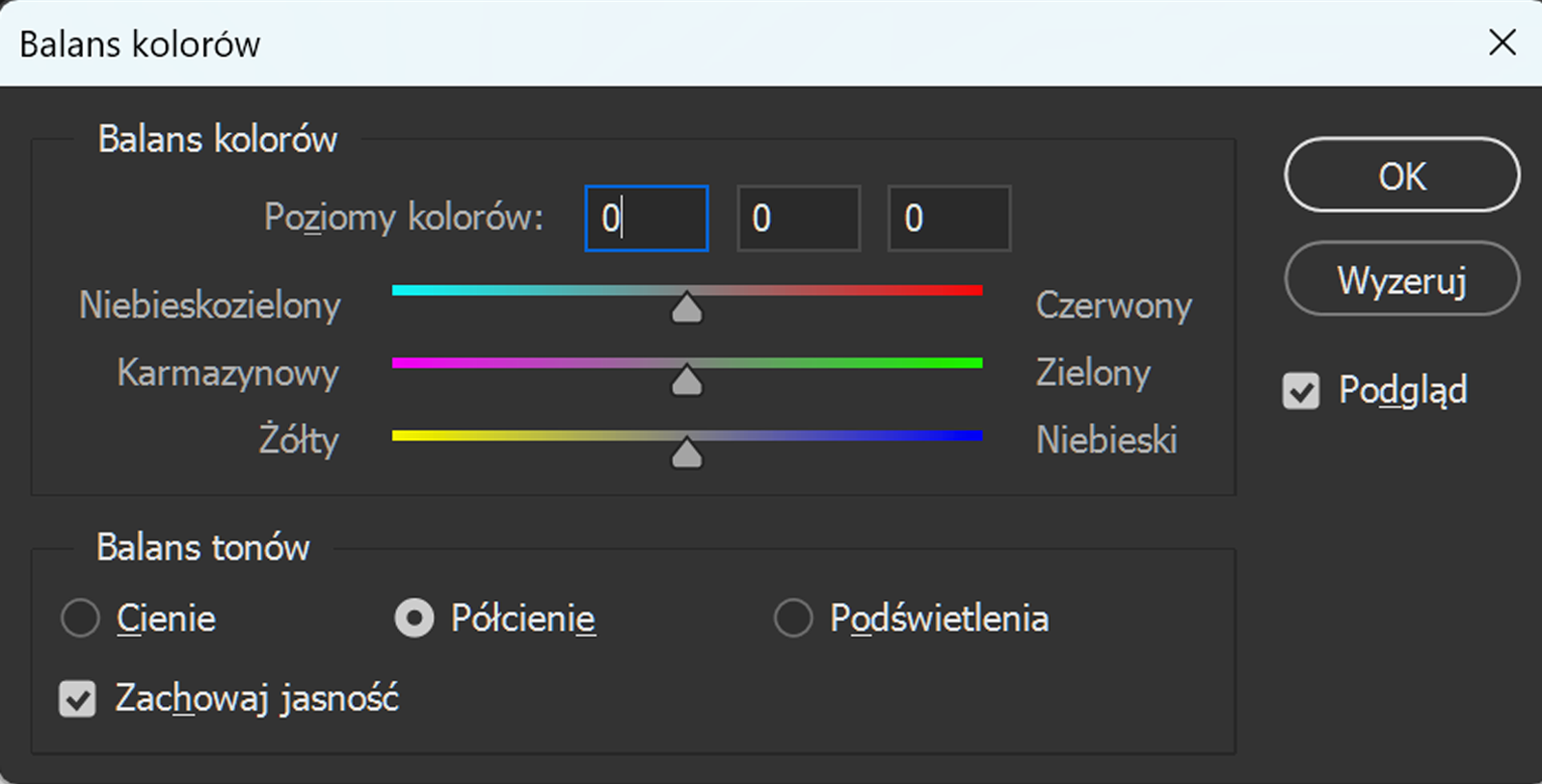1542x784 pixels.
Task: Switch tone balance to Podświetlenia
Action: point(790,618)
